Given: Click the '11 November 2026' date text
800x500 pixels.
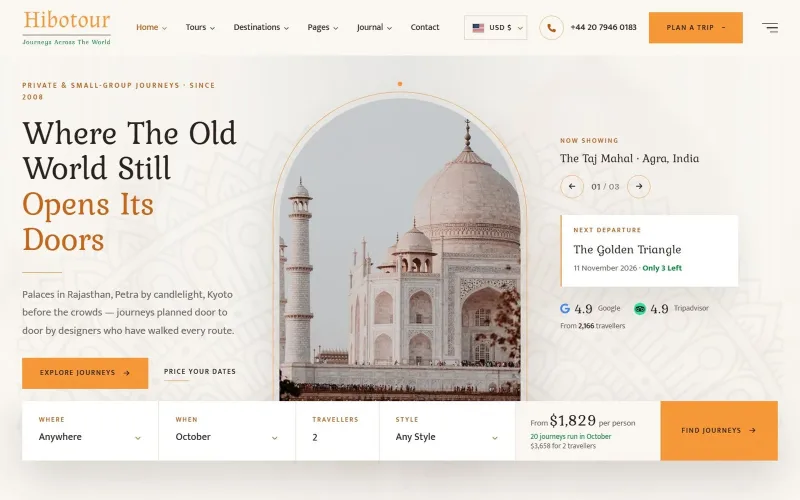Looking at the screenshot, I should click(605, 268).
